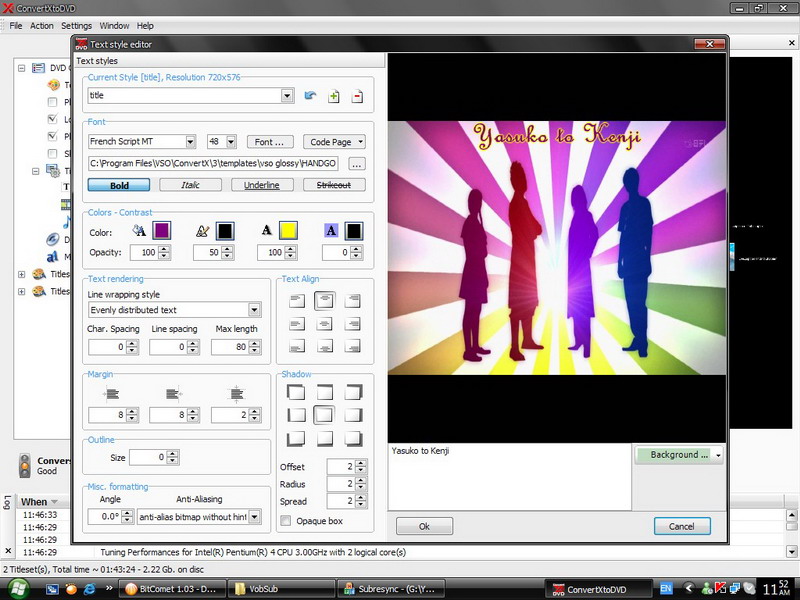Align text to bottom center
The image size is (800, 600).
[324, 346]
